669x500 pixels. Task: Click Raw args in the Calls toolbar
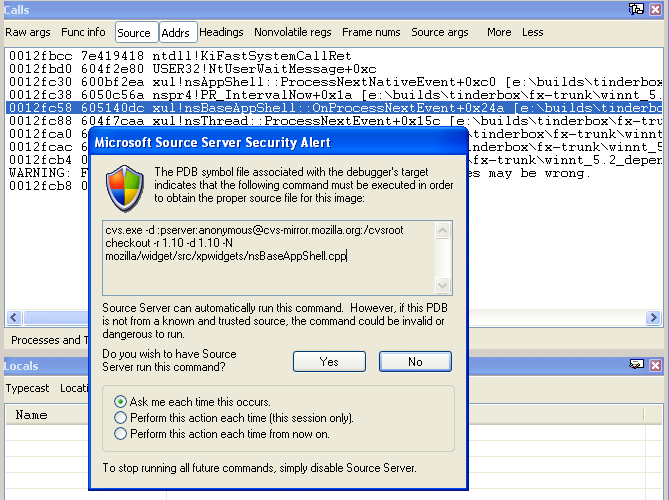tap(28, 33)
